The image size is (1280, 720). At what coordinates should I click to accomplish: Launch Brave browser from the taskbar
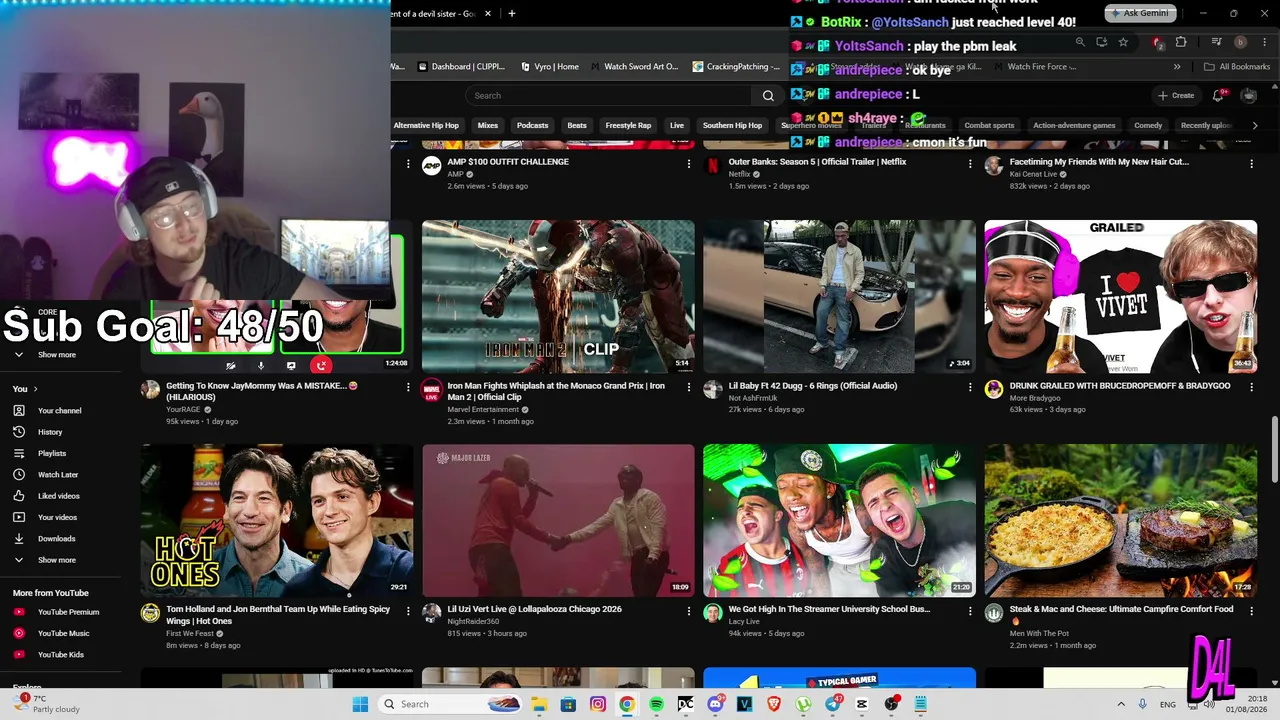pos(774,704)
